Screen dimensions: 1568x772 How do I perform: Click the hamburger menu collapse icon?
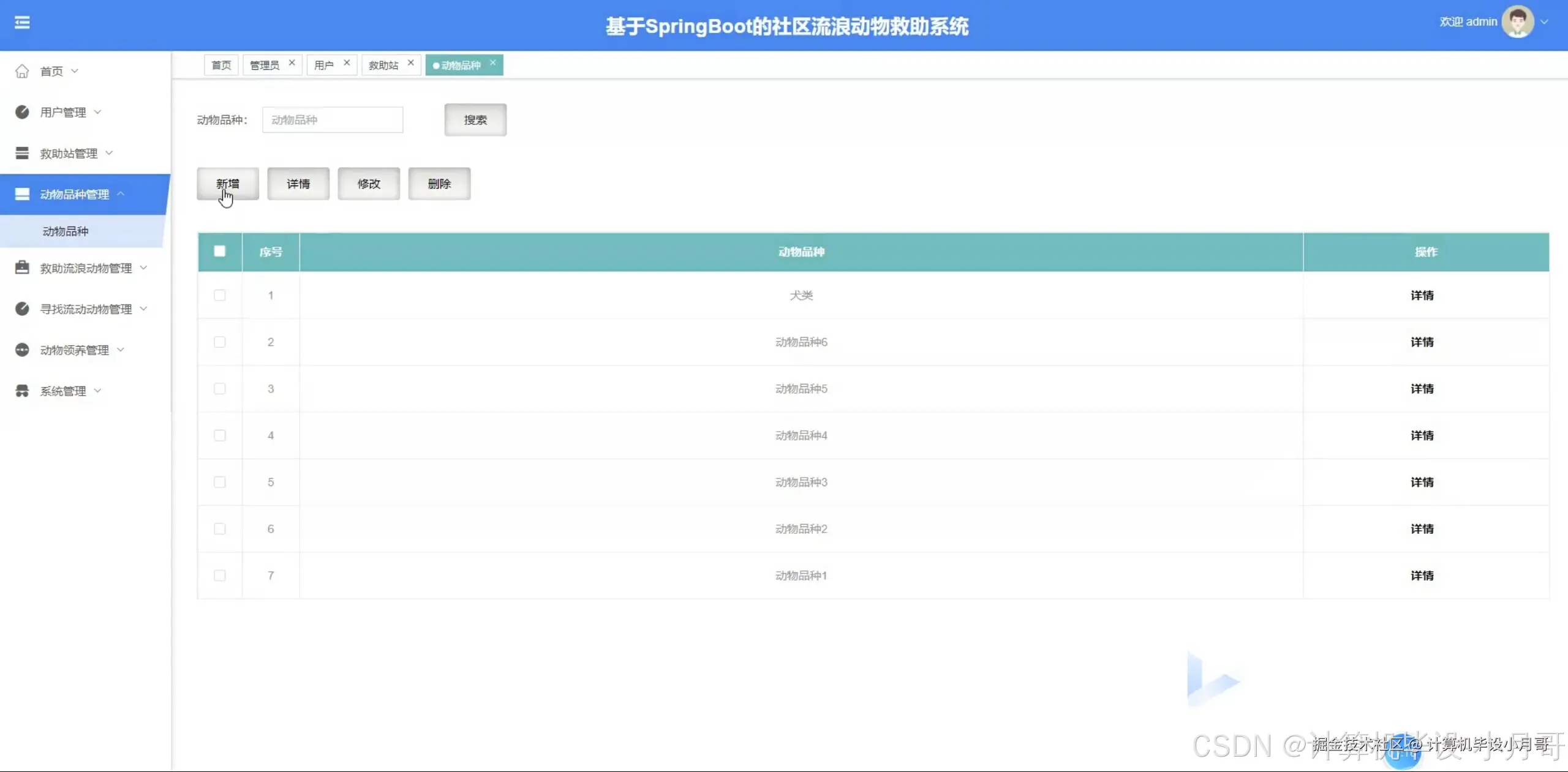point(22,23)
